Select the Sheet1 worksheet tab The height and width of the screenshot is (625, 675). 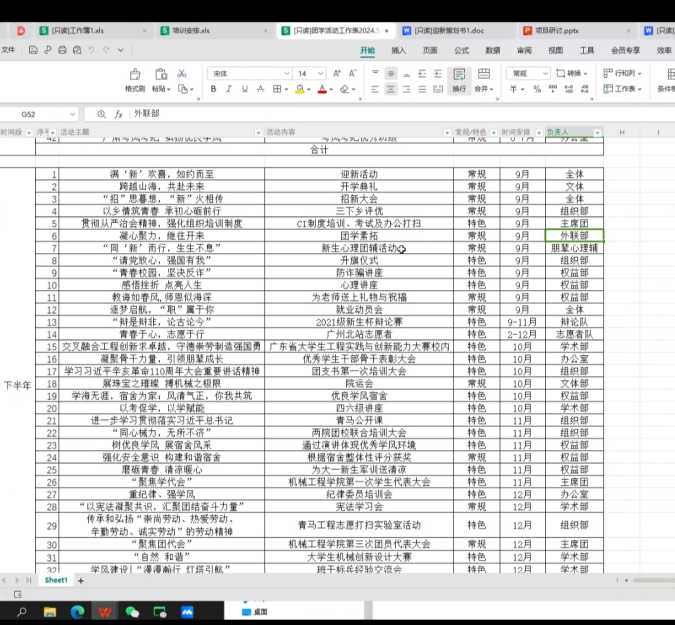pyautogui.click(x=55, y=580)
